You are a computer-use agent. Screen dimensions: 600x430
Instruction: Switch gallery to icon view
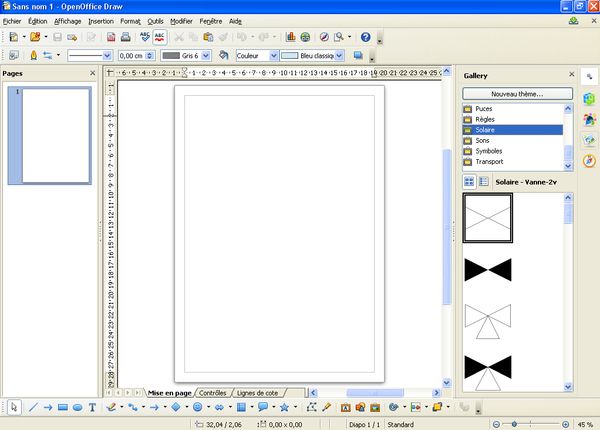[469, 182]
